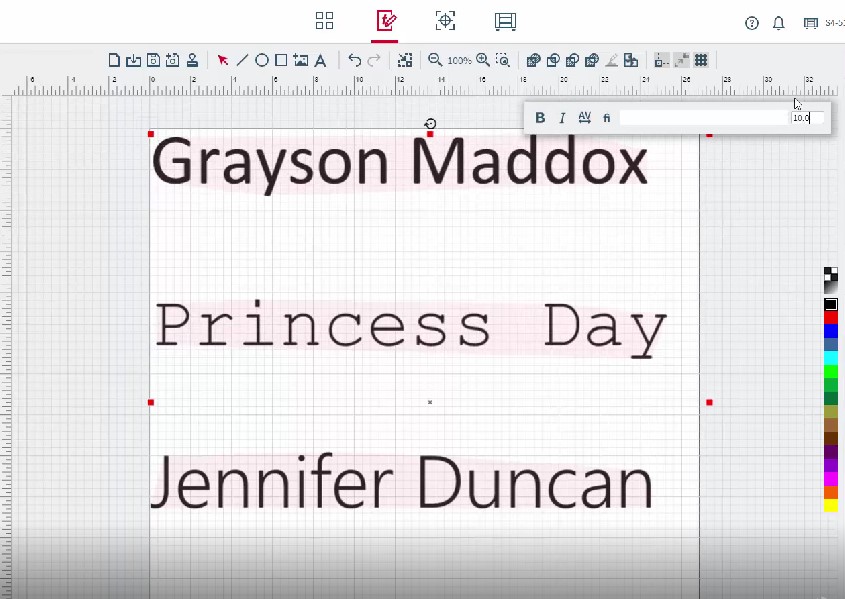Viewport: 845px width, 599px height.
Task: Toggle grid display in toolbar
Action: coord(701,60)
